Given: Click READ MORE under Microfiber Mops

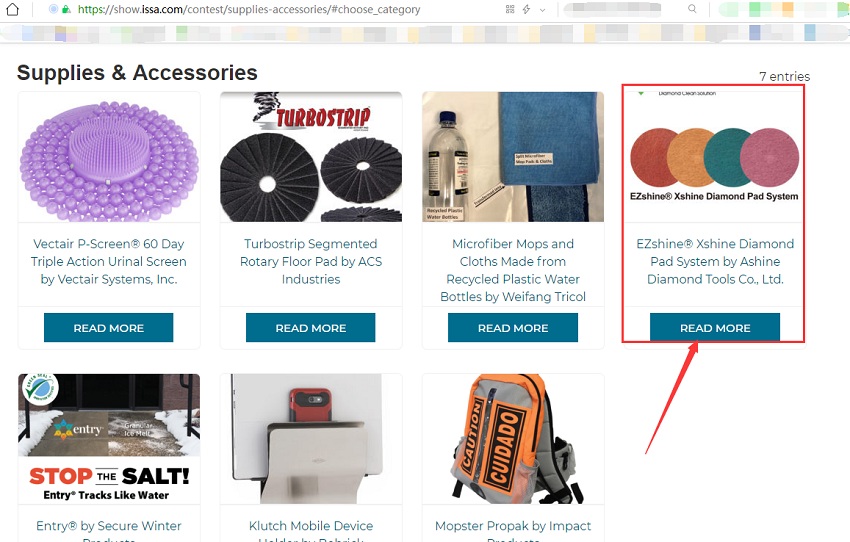Looking at the screenshot, I should pos(513,327).
